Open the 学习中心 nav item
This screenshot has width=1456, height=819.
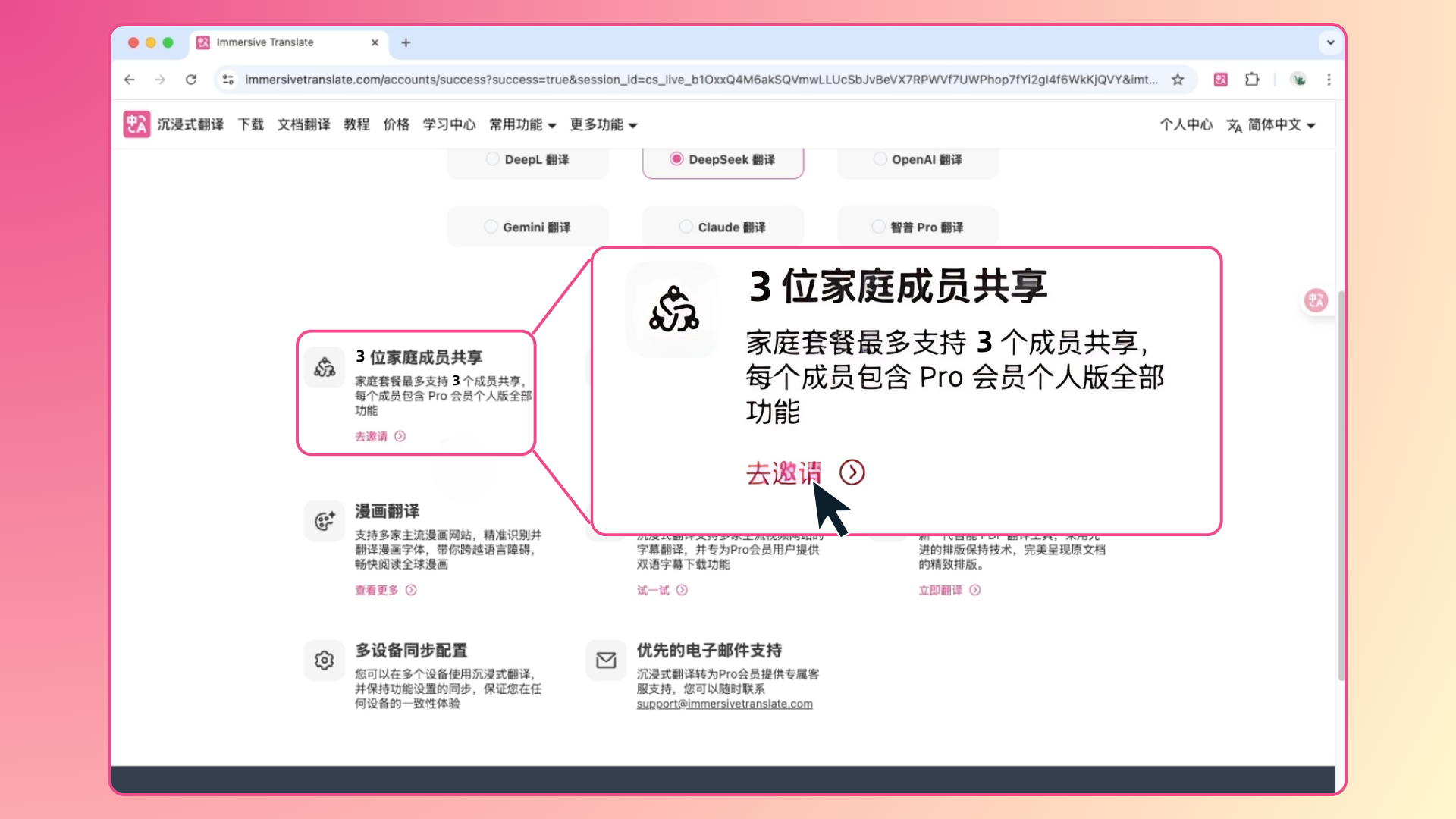[450, 124]
